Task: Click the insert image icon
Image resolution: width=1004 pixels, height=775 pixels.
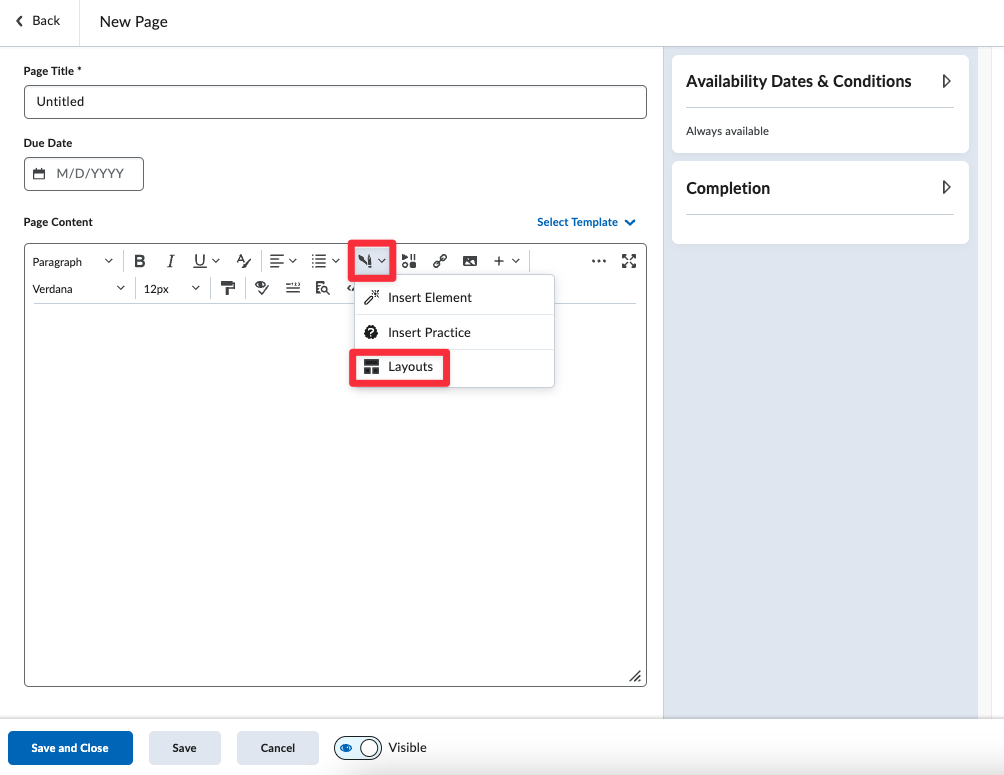Action: tap(470, 261)
